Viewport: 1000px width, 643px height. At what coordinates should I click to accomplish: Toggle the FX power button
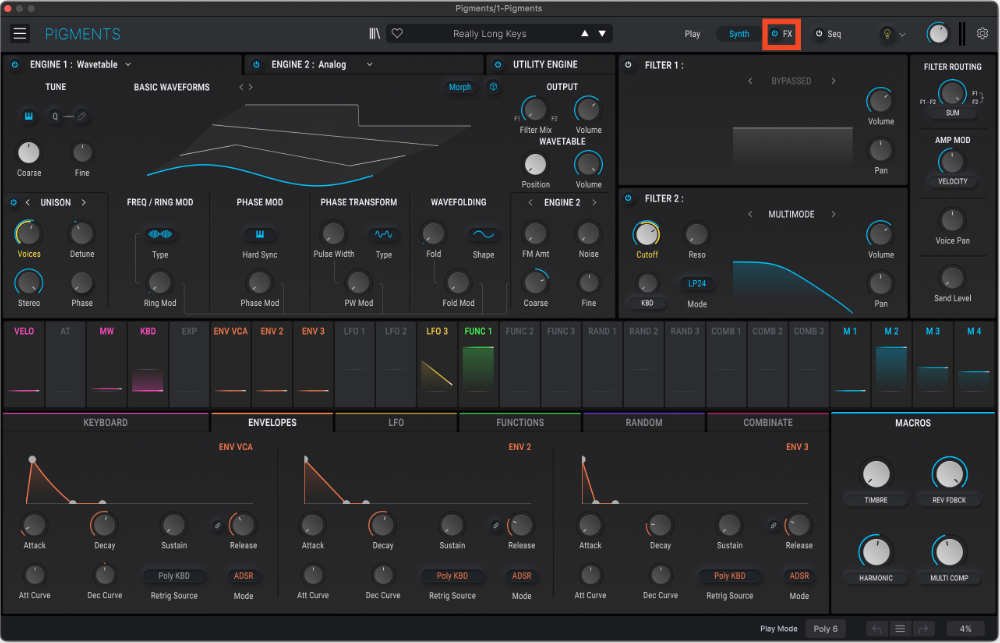coord(774,34)
